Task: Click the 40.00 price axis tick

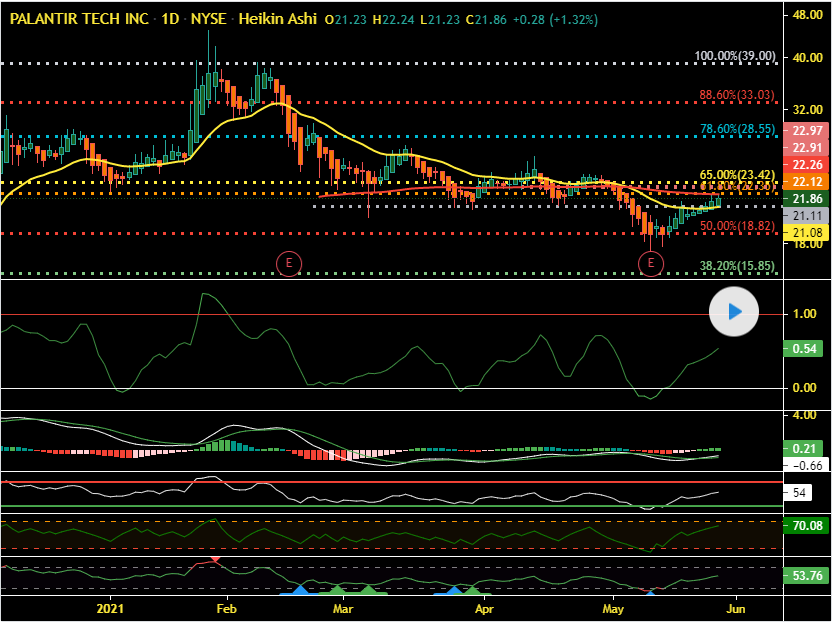Action: pyautogui.click(x=808, y=57)
